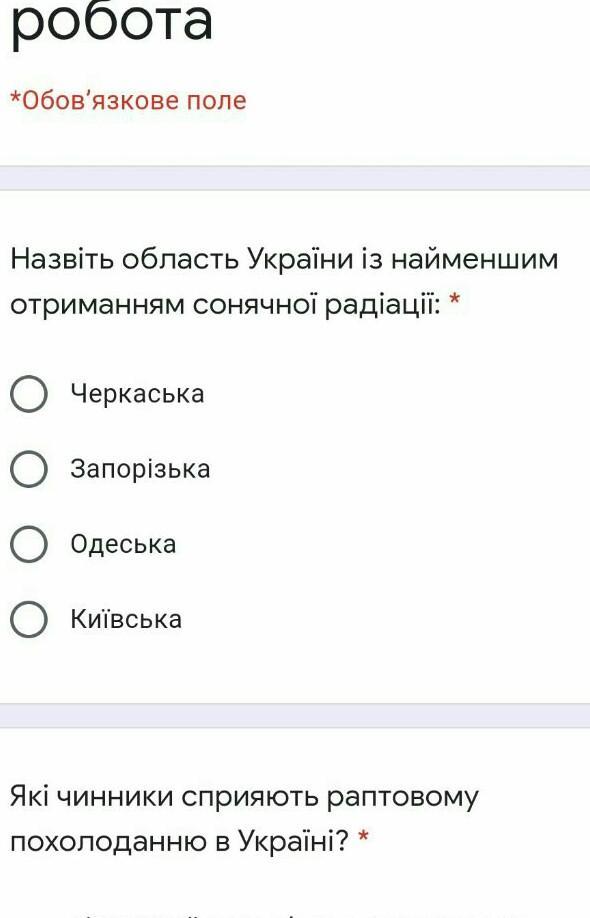Select the Черкаська radio button circle
Image resolution: width=590 pixels, height=918 pixels.
[29, 394]
